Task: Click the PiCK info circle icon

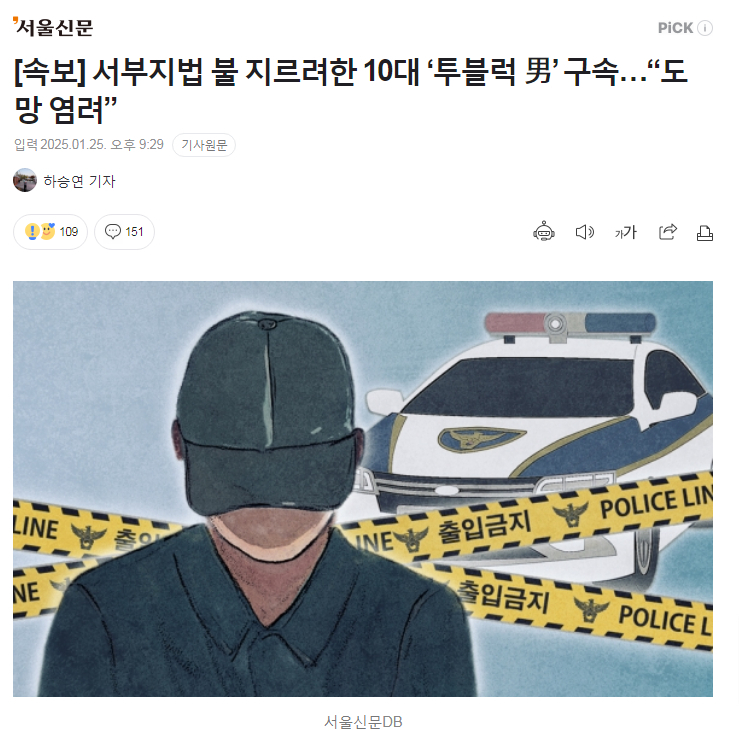Action: tap(705, 28)
